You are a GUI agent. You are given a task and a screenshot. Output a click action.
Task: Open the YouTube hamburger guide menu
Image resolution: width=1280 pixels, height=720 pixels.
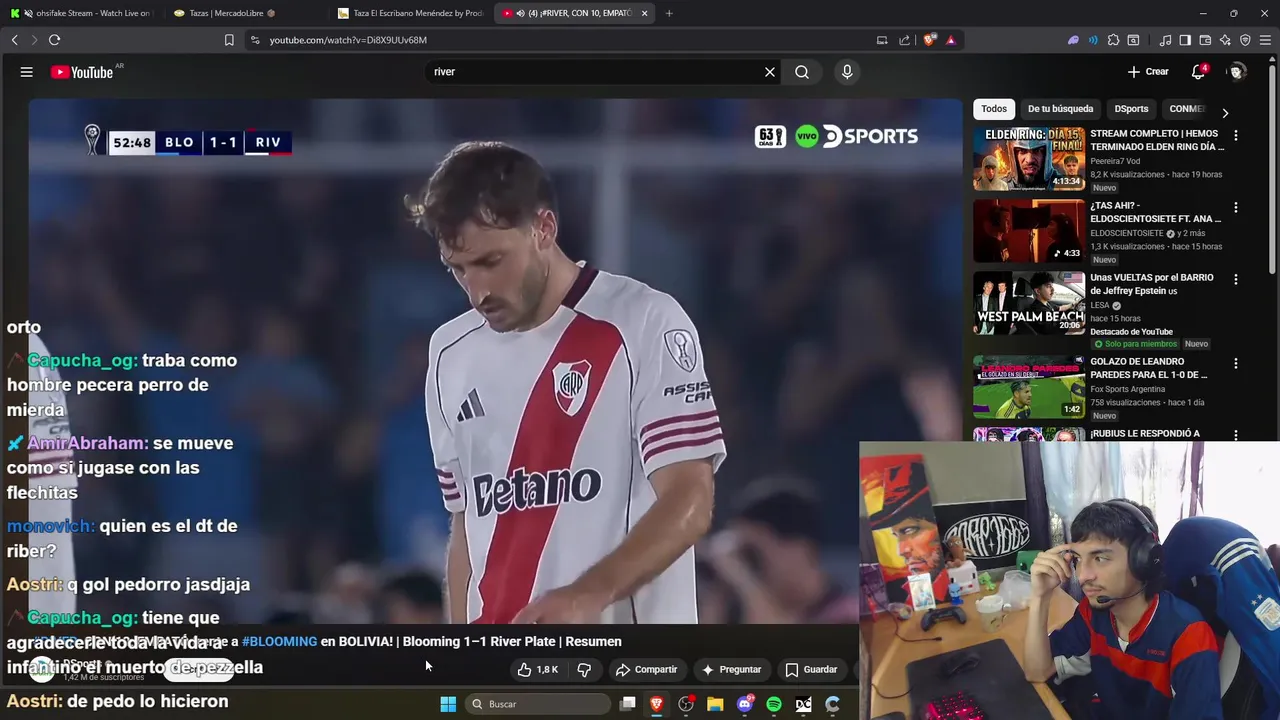(x=27, y=72)
